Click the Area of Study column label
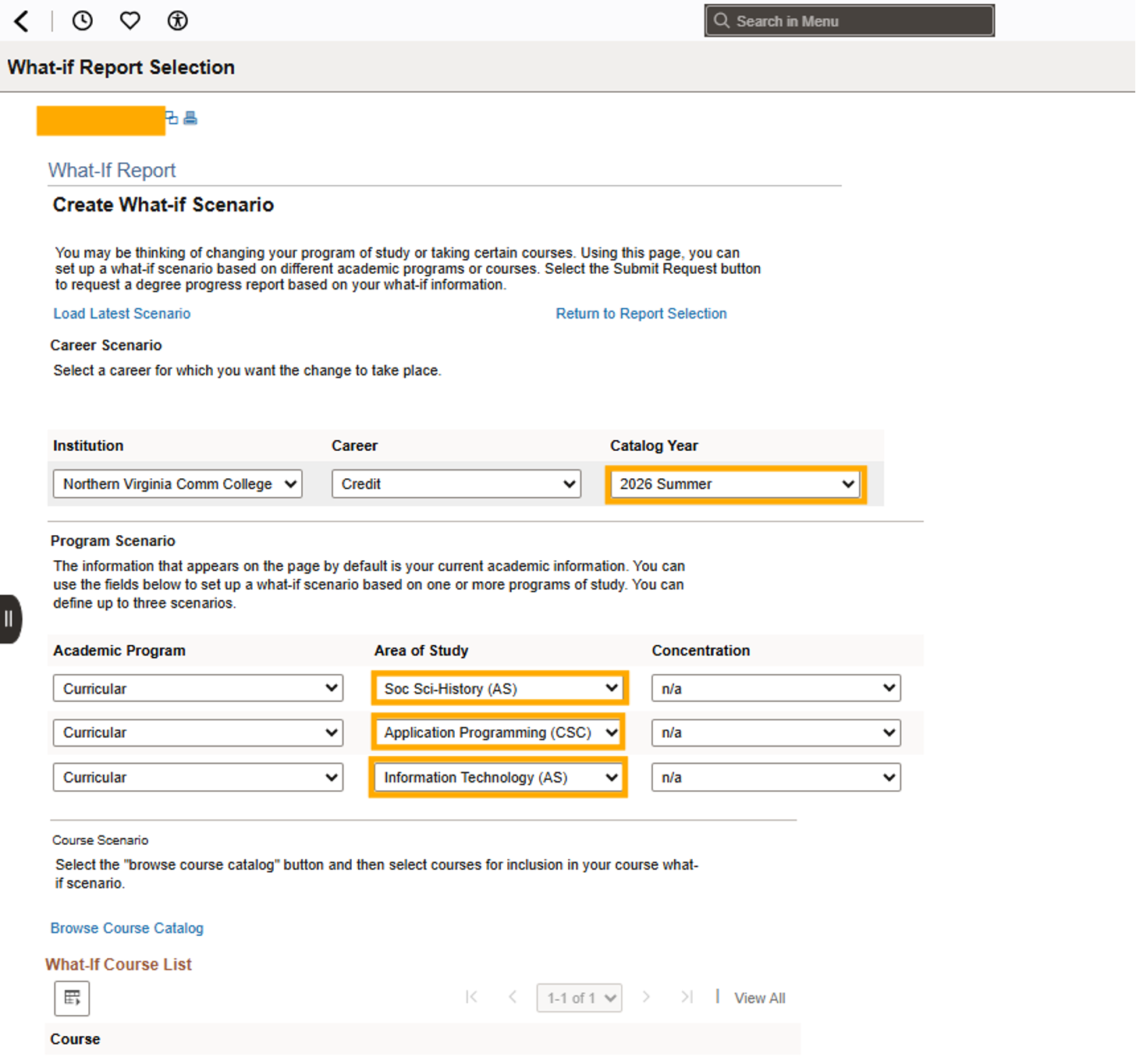1136x1064 pixels. point(421,651)
